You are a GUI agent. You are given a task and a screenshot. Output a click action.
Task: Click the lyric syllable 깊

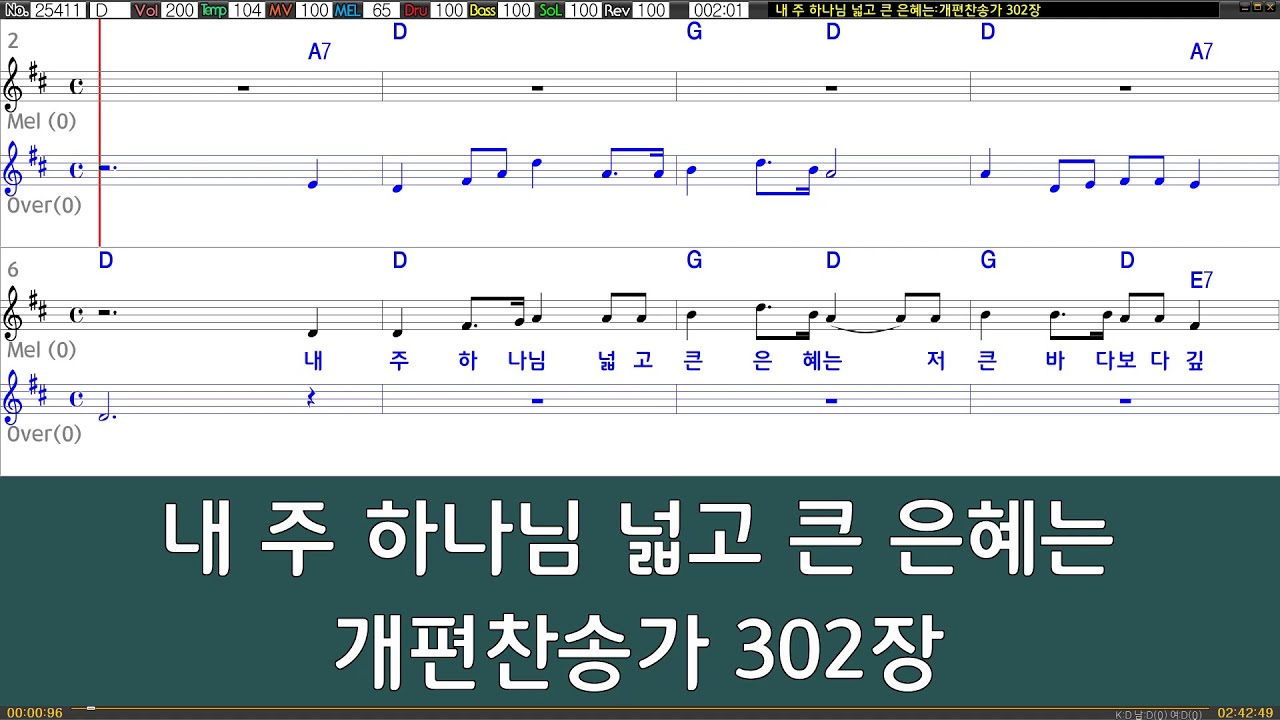click(1194, 361)
